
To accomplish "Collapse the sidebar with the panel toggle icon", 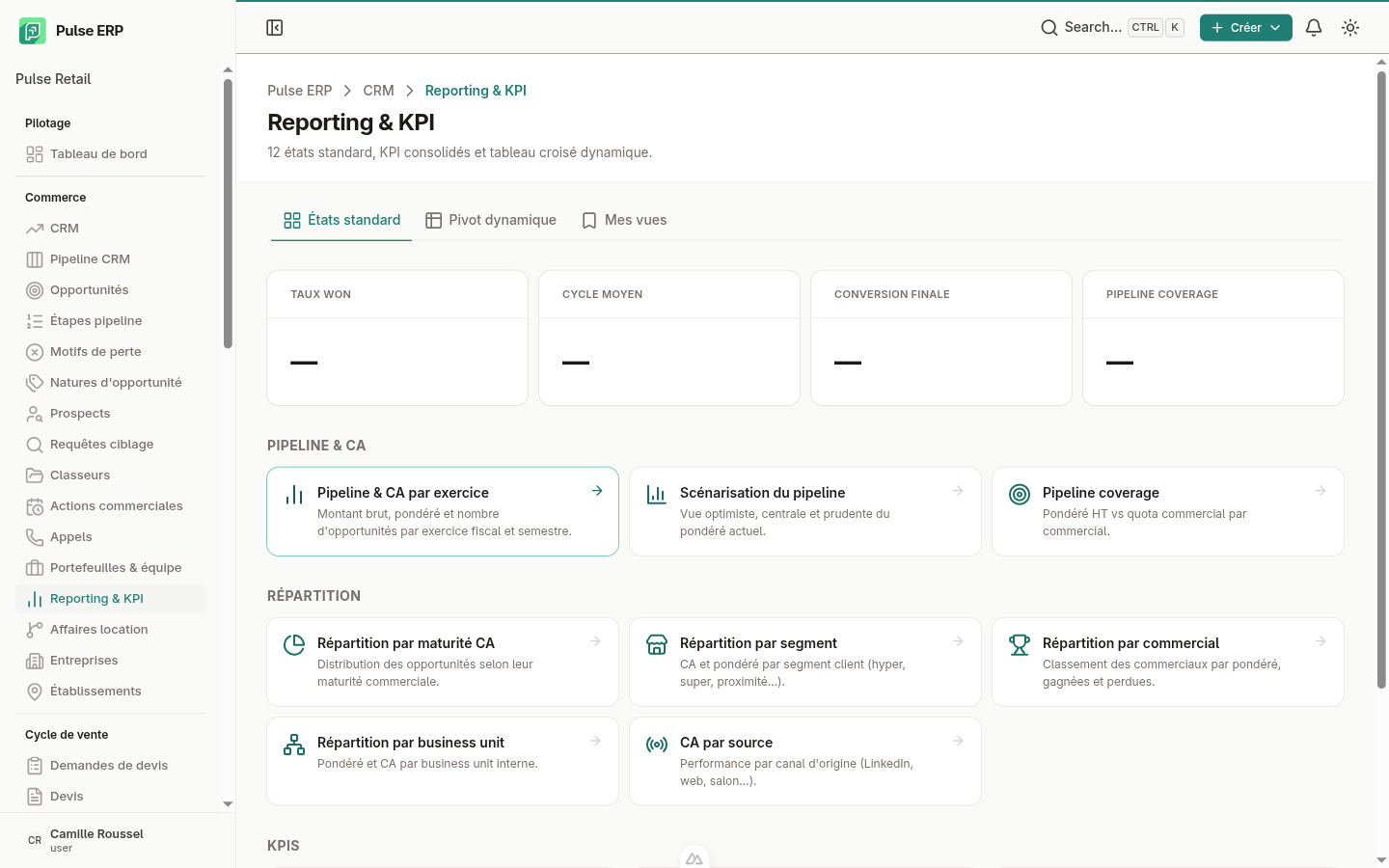I will pyautogui.click(x=275, y=28).
